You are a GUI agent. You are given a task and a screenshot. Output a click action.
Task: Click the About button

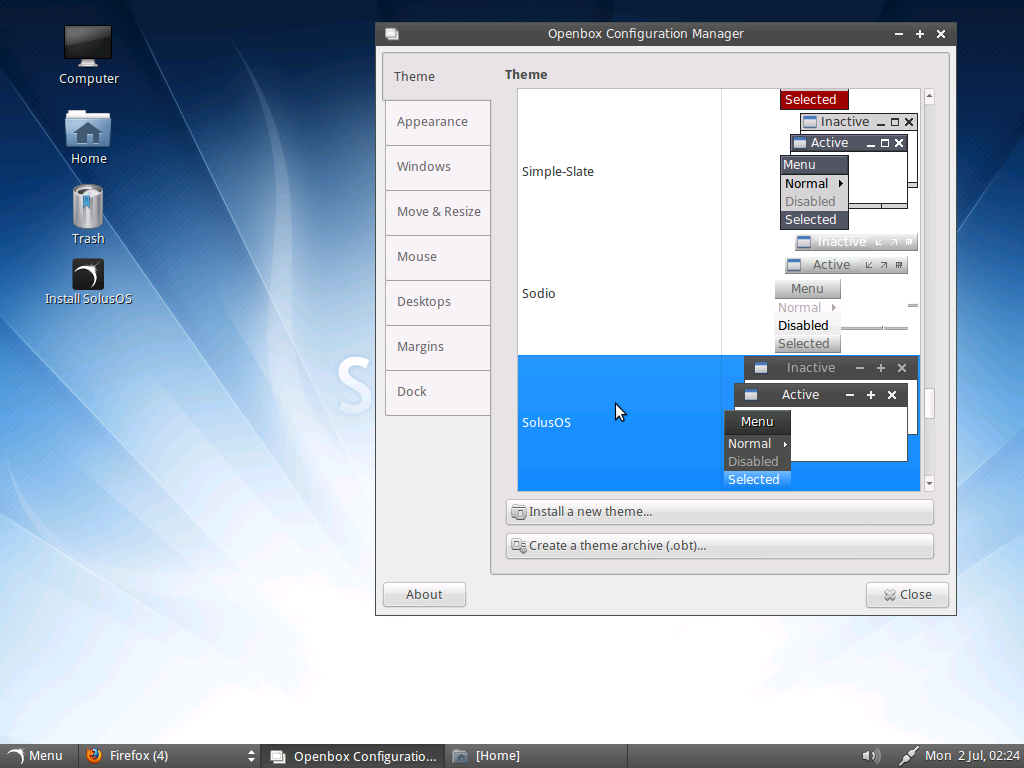click(424, 595)
